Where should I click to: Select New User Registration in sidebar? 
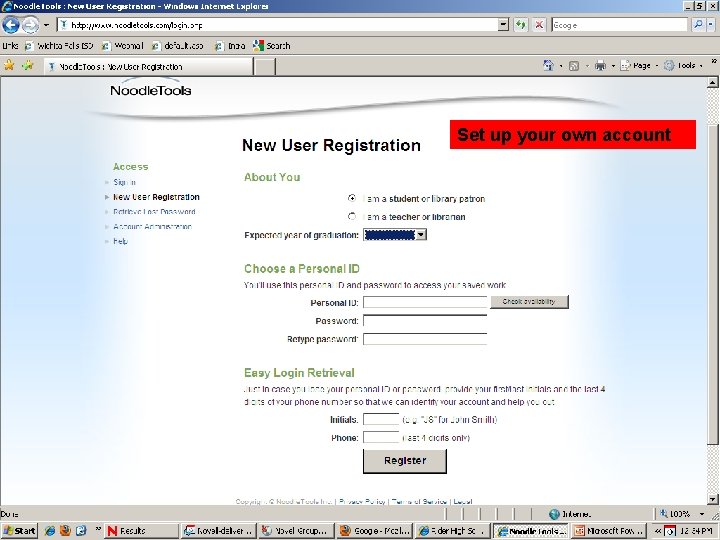[156, 197]
